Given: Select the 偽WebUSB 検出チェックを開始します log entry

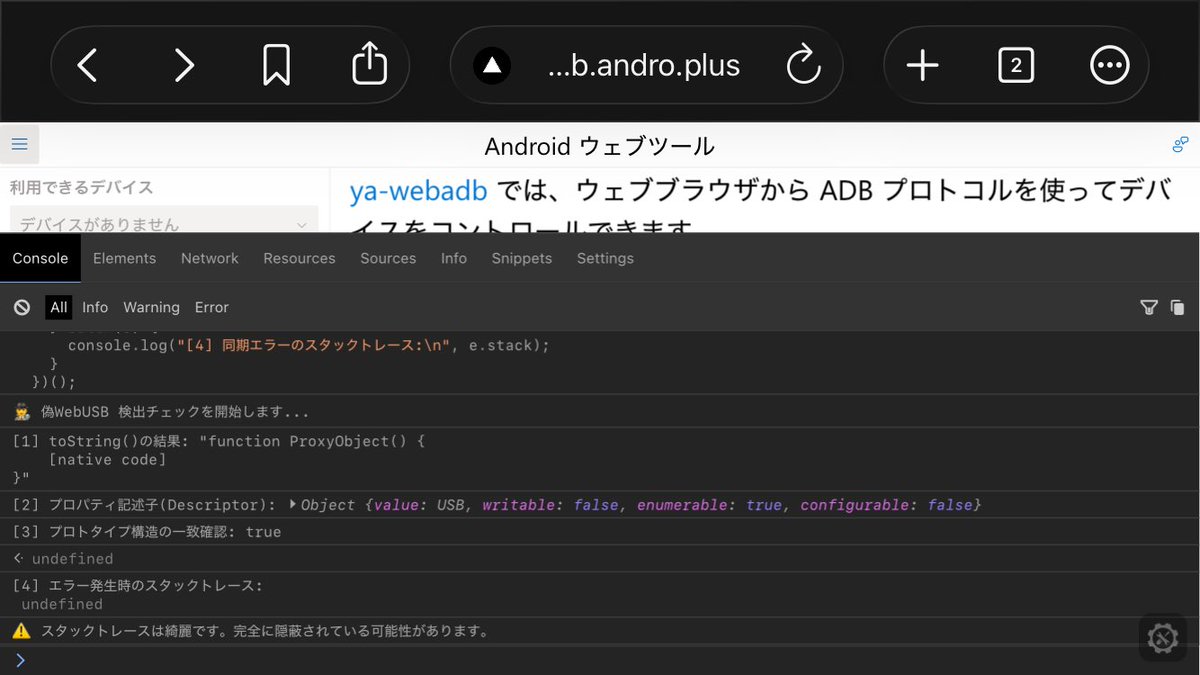Looking at the screenshot, I should 600,411.
